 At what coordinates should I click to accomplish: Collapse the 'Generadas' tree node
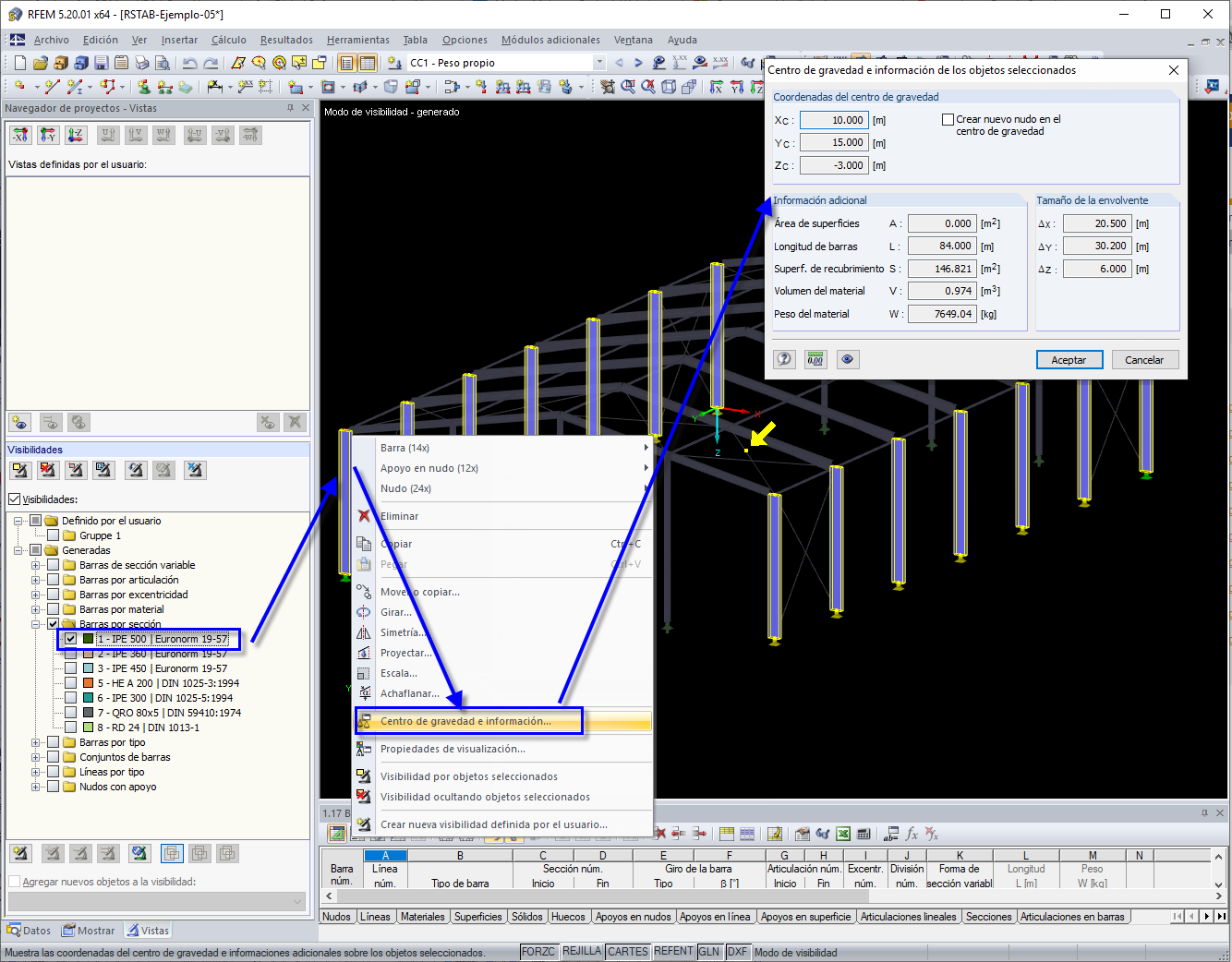(18, 550)
